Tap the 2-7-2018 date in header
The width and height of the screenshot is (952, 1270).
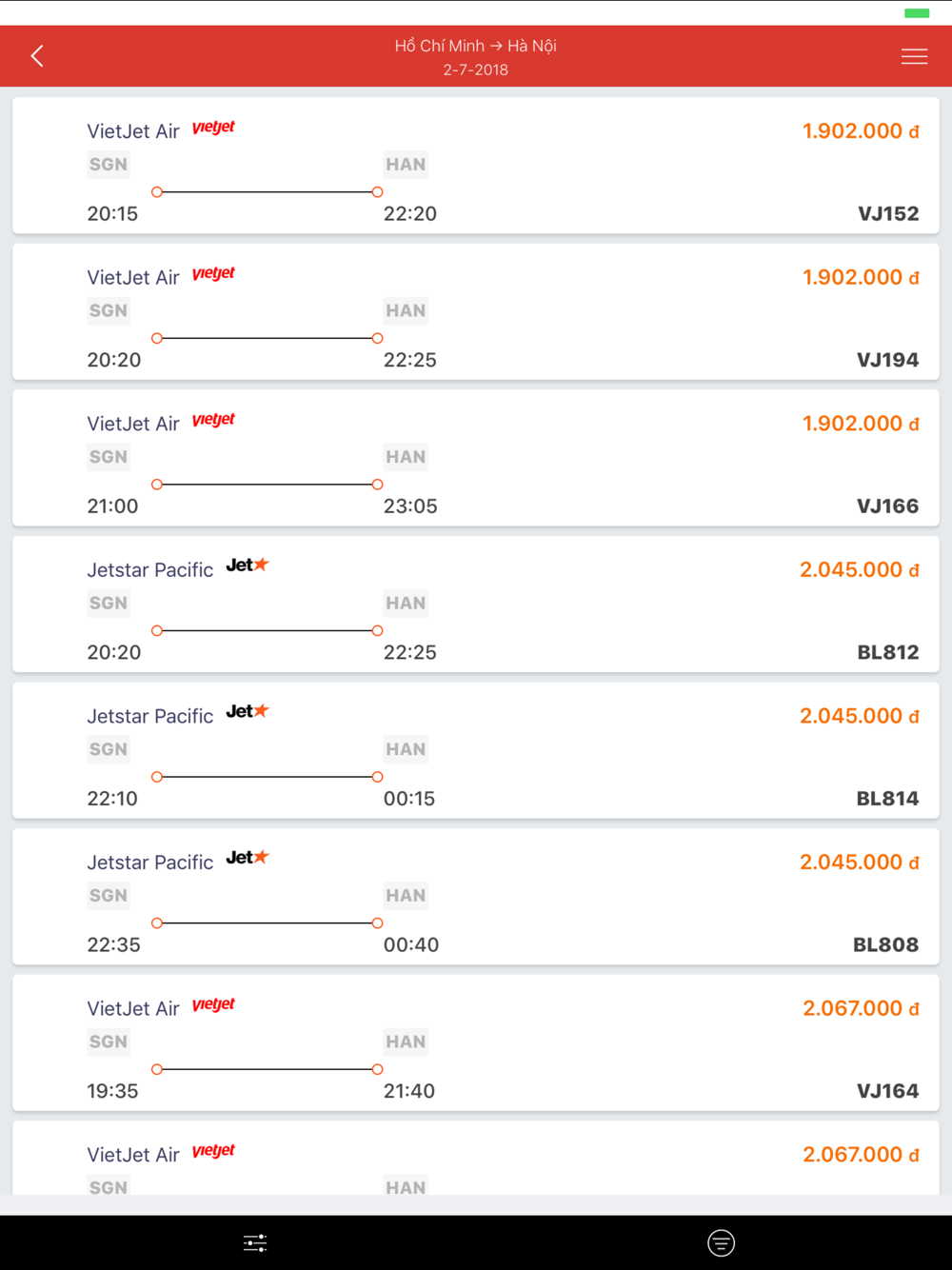[x=476, y=69]
